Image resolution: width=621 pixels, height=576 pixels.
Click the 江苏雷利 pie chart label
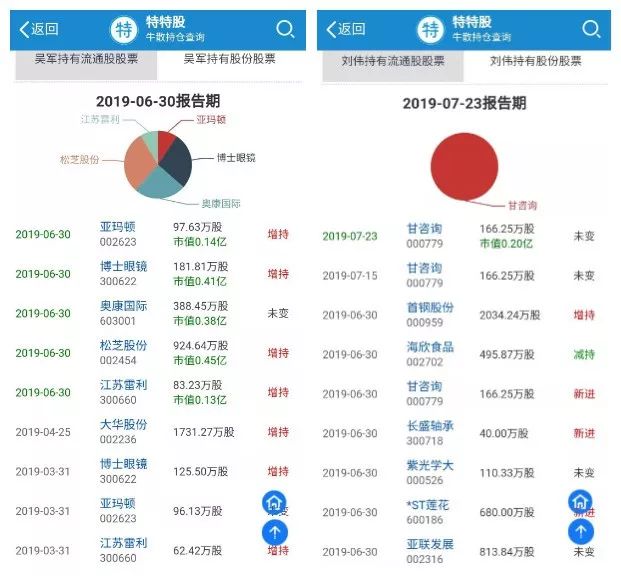tap(100, 119)
